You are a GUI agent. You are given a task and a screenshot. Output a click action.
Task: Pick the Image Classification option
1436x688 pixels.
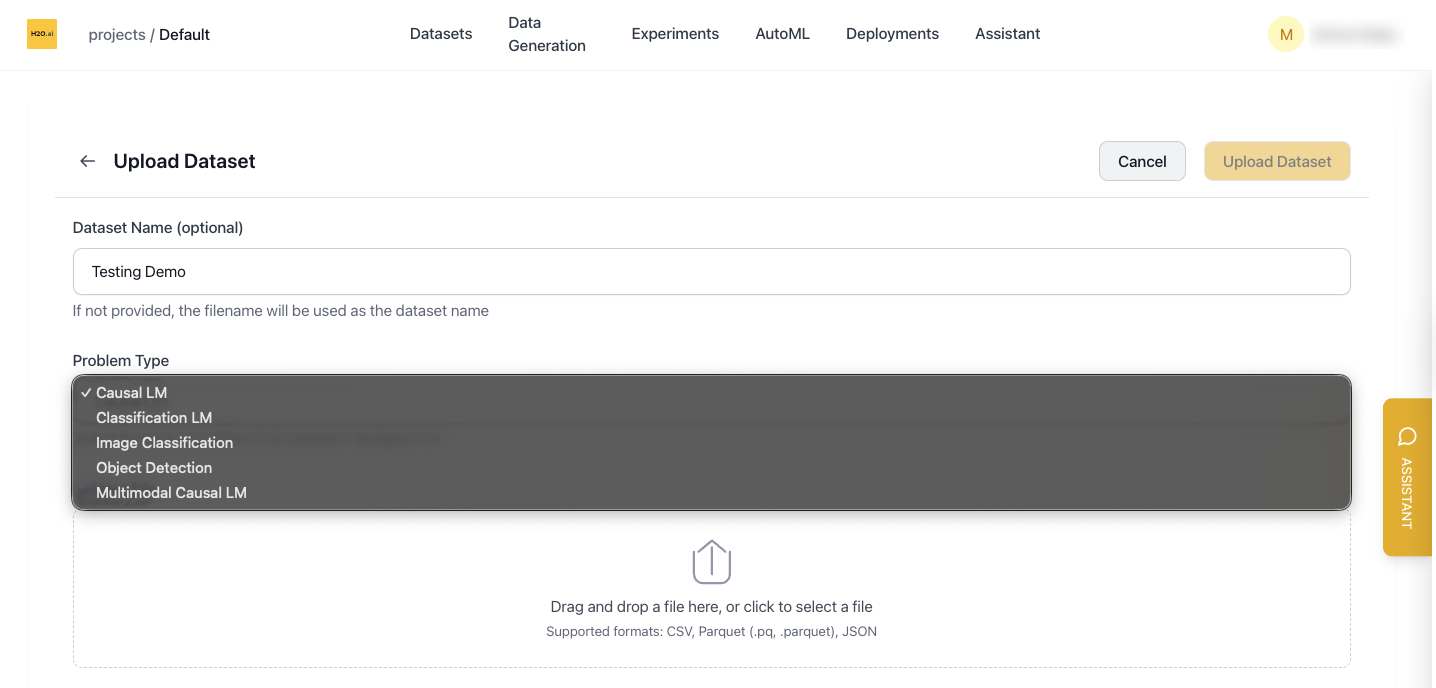(x=711, y=443)
